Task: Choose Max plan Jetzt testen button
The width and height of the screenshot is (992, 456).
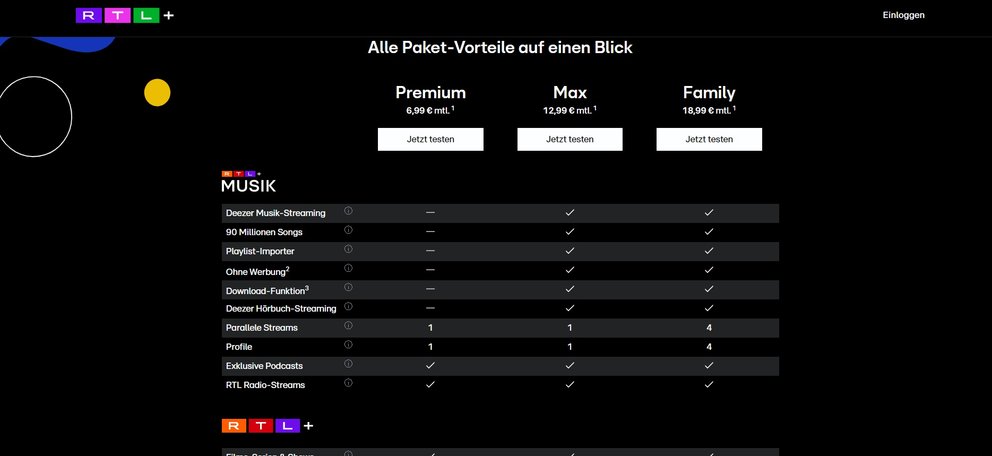Action: pos(569,139)
